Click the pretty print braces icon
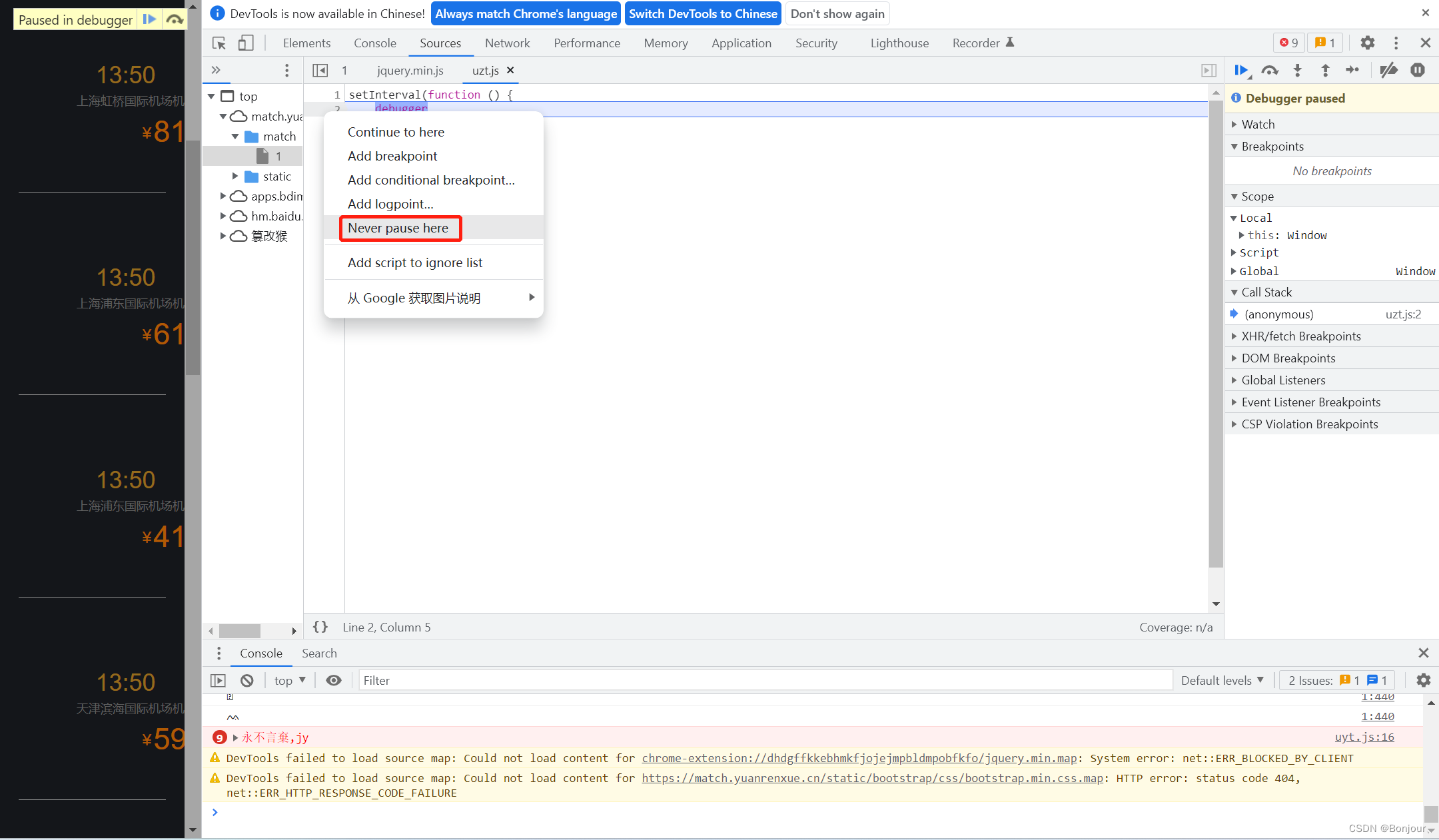The image size is (1439, 840). click(x=320, y=627)
